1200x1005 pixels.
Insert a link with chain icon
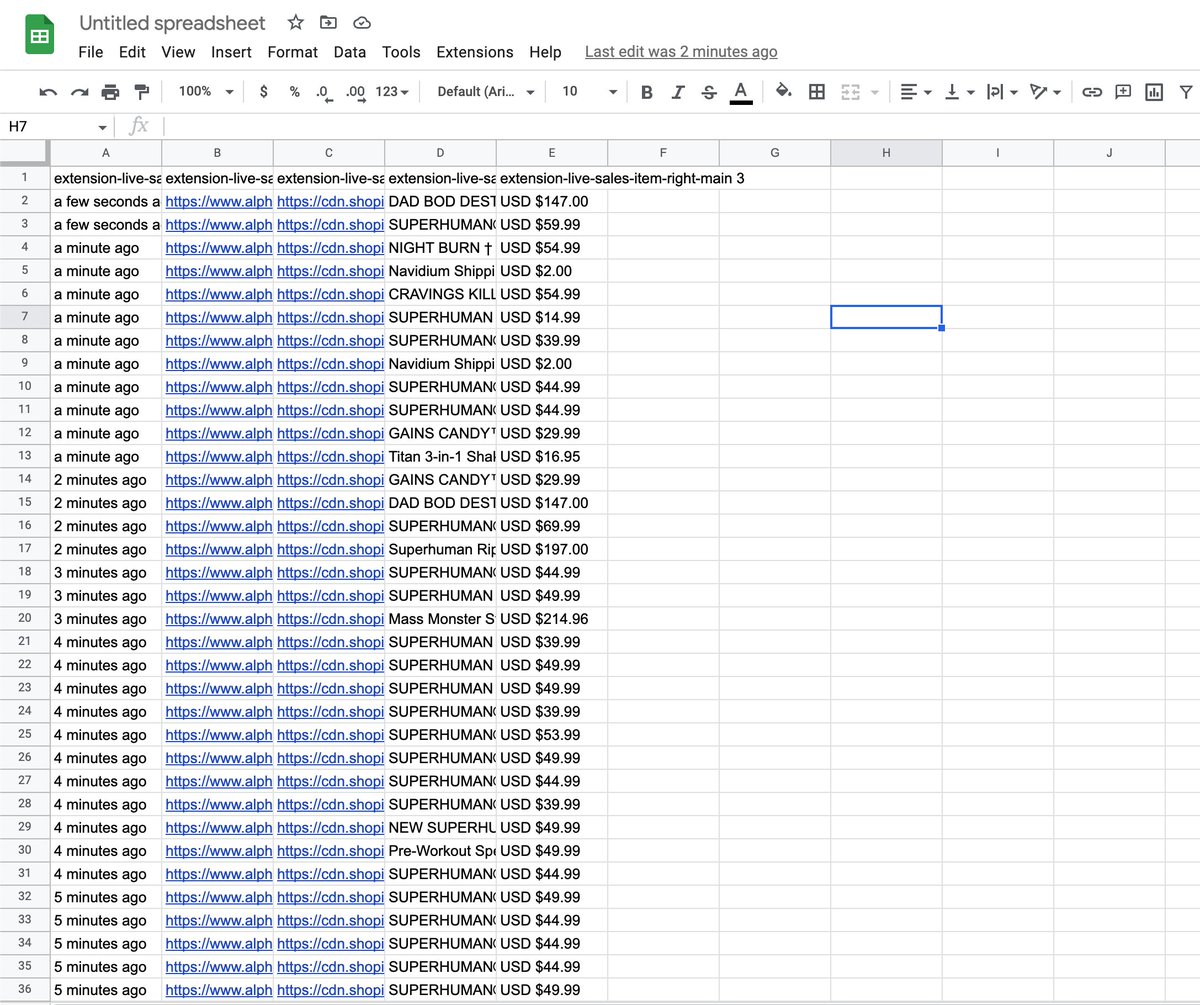(x=1092, y=92)
